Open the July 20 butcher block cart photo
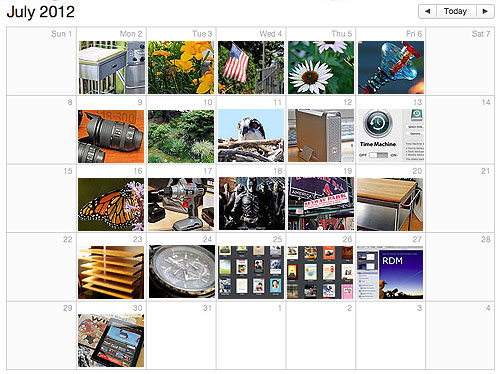 point(390,204)
